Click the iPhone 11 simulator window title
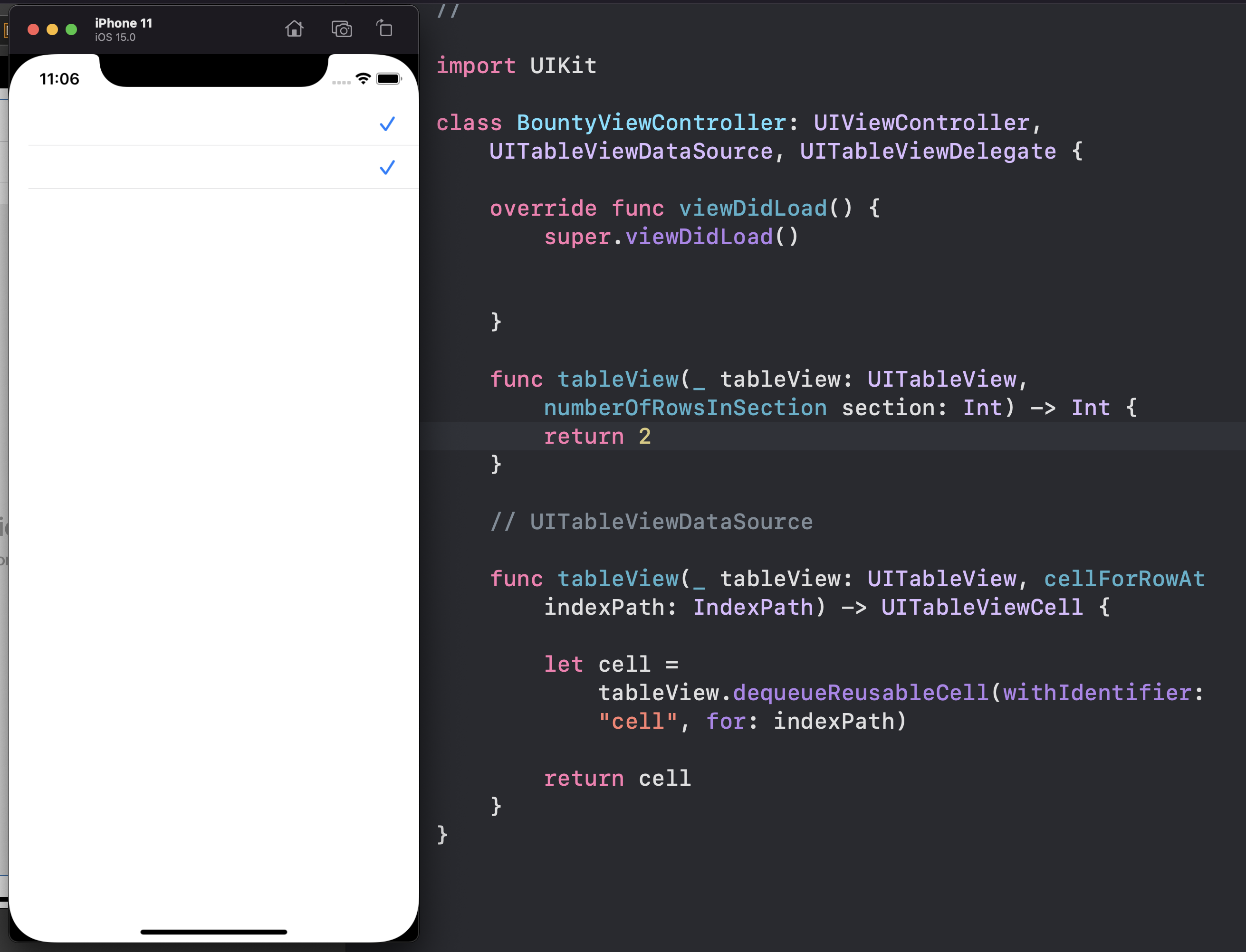This screenshot has width=1246, height=952. coord(124,23)
